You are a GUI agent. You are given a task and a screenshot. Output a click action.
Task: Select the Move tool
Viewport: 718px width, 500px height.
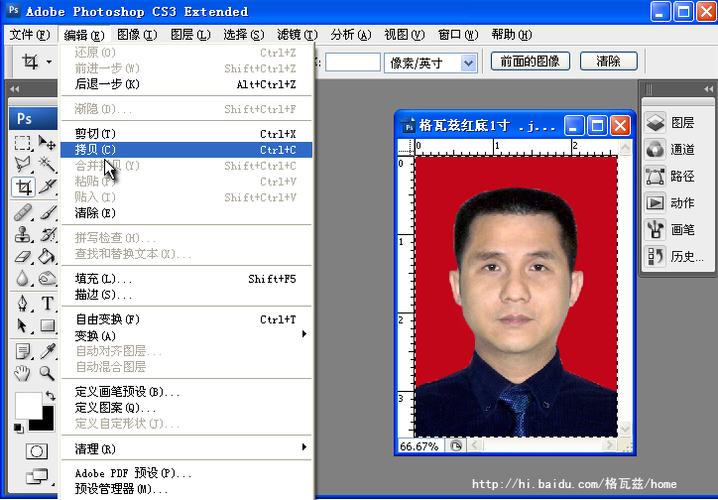tap(47, 143)
